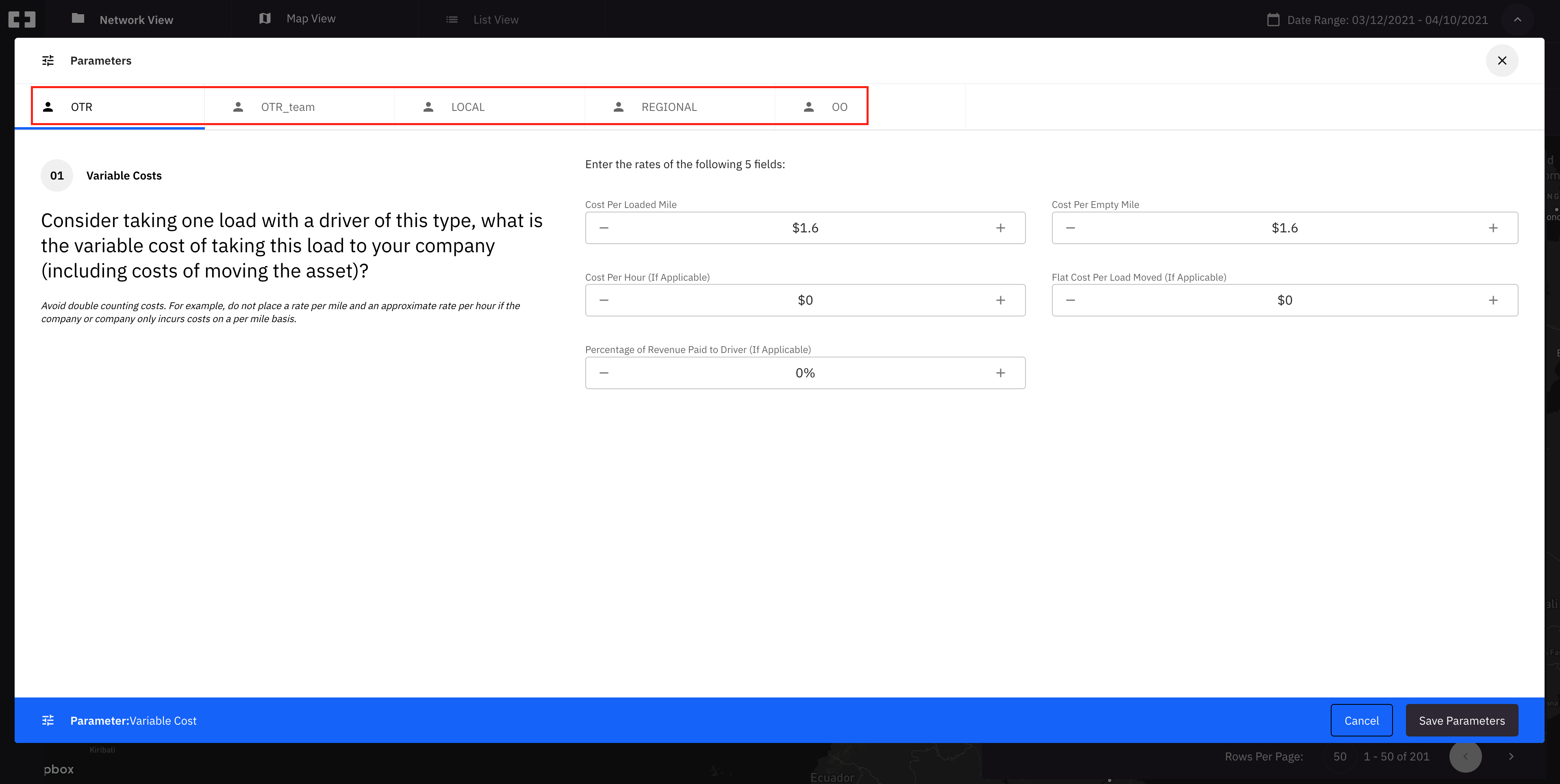Decrease Cost Per Empty Mile value
Screen dimensions: 1560x784
tap(1070, 228)
